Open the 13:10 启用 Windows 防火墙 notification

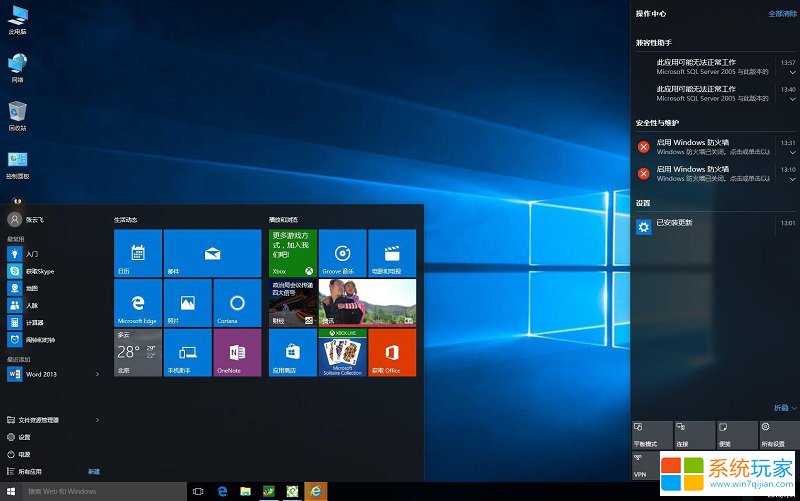click(x=715, y=173)
